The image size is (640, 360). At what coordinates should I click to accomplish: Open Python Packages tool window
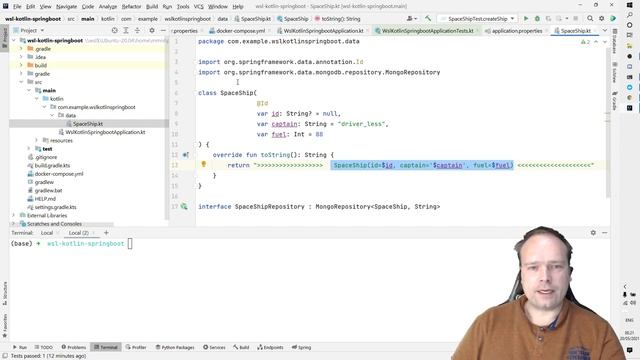click(175, 347)
